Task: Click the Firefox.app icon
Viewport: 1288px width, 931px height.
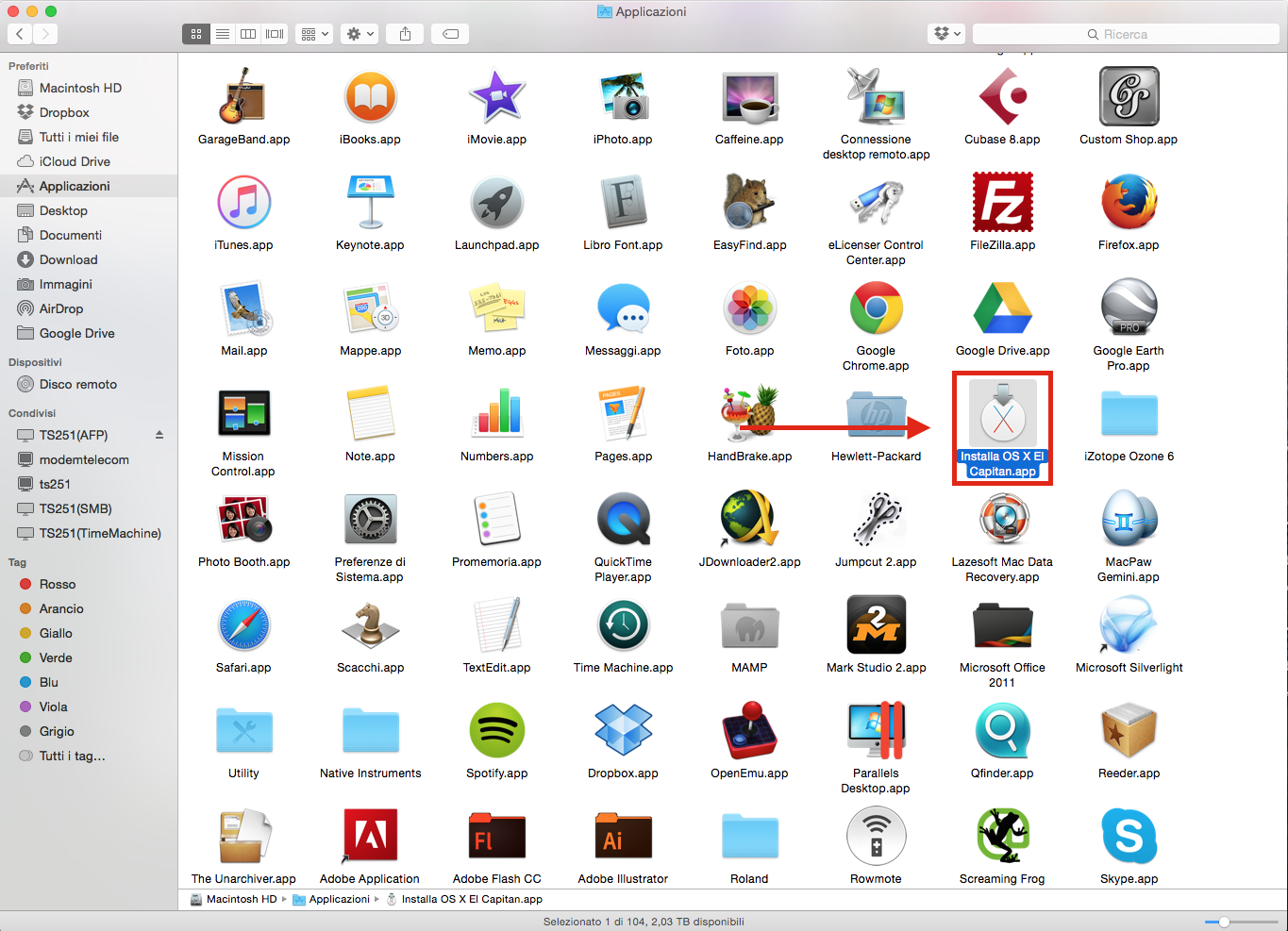Action: point(1129,202)
